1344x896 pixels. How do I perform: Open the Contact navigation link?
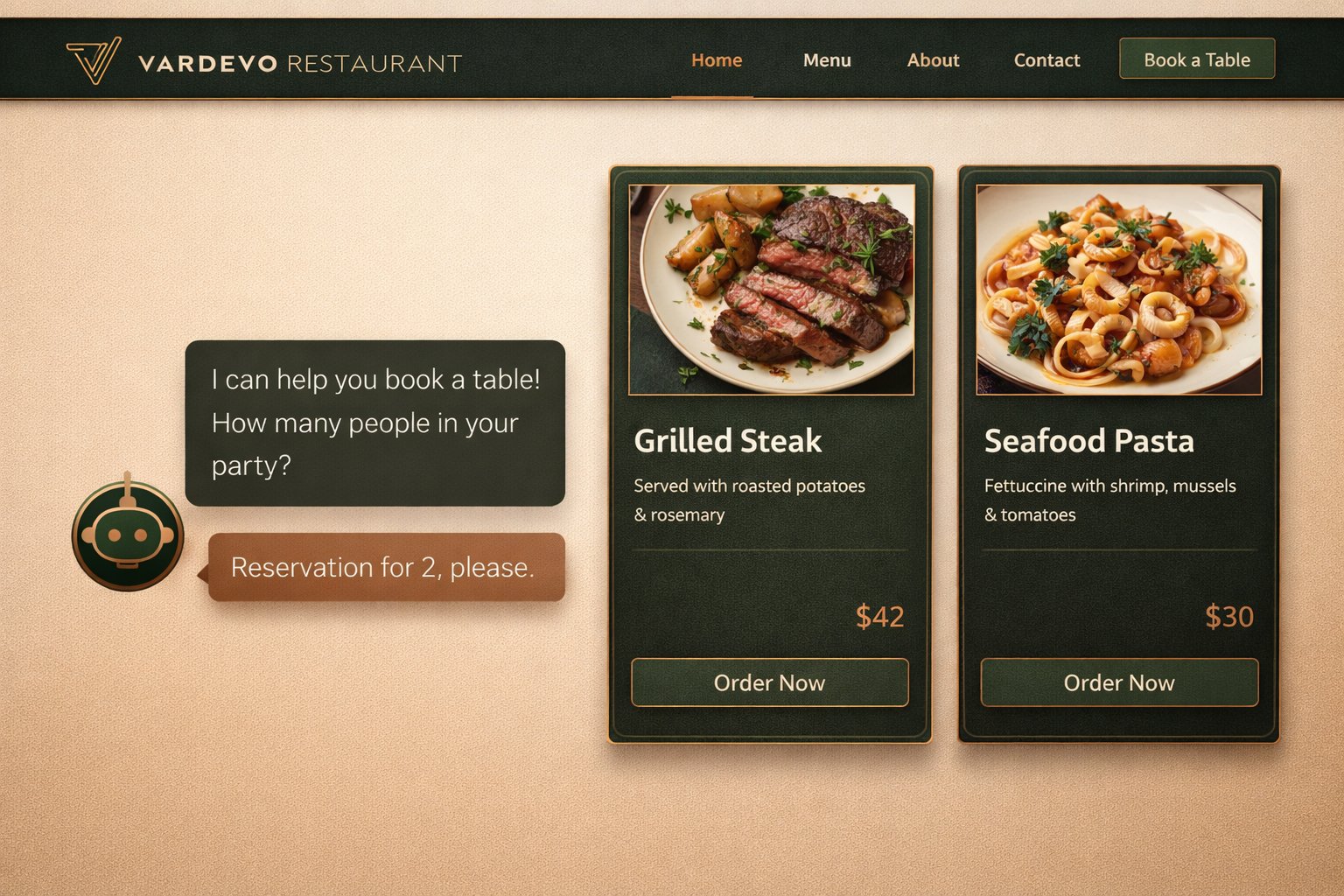click(x=1046, y=60)
